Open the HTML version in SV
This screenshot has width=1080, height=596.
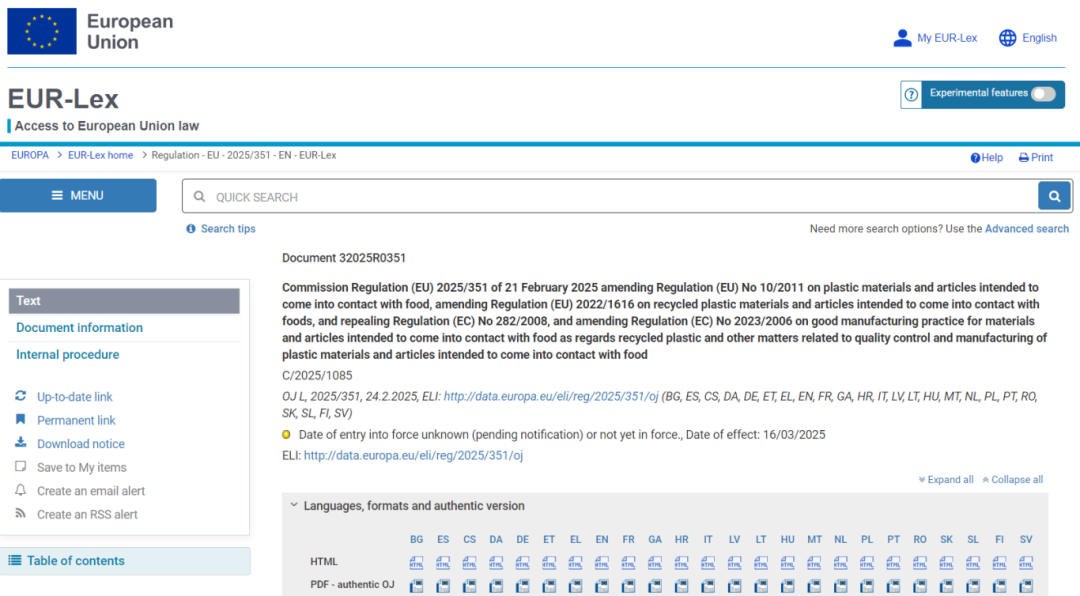pyautogui.click(x=1026, y=562)
